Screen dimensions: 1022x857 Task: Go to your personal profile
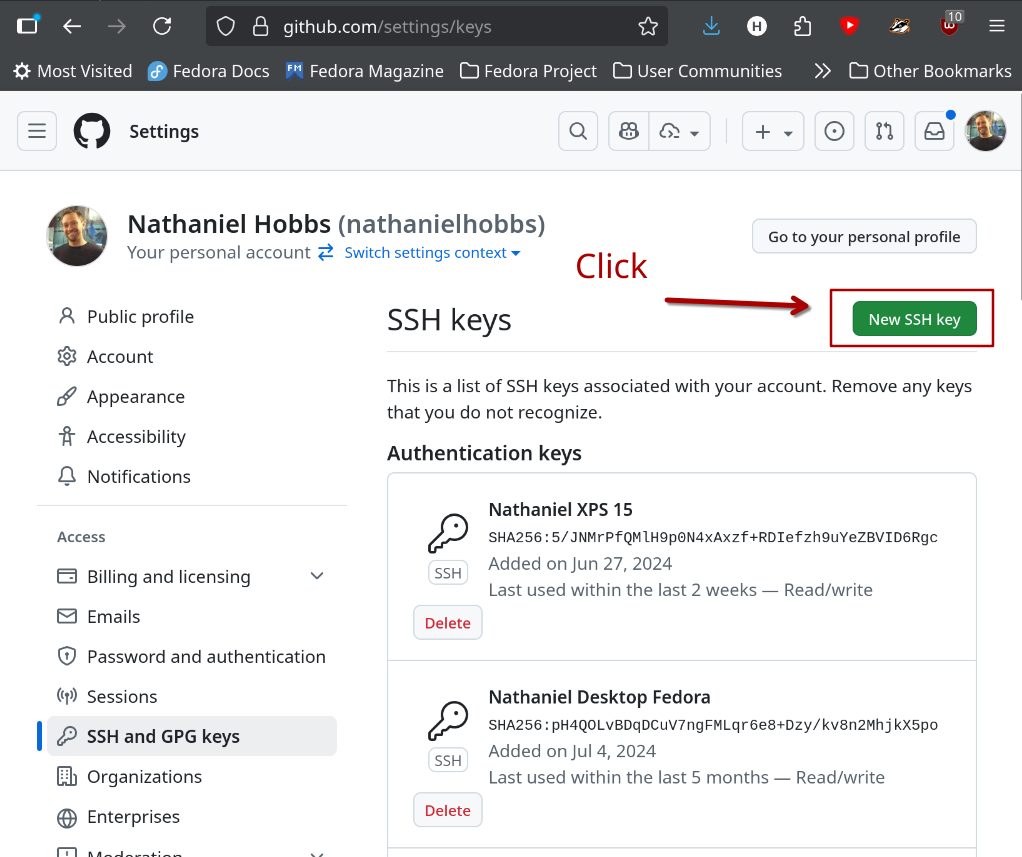point(863,236)
